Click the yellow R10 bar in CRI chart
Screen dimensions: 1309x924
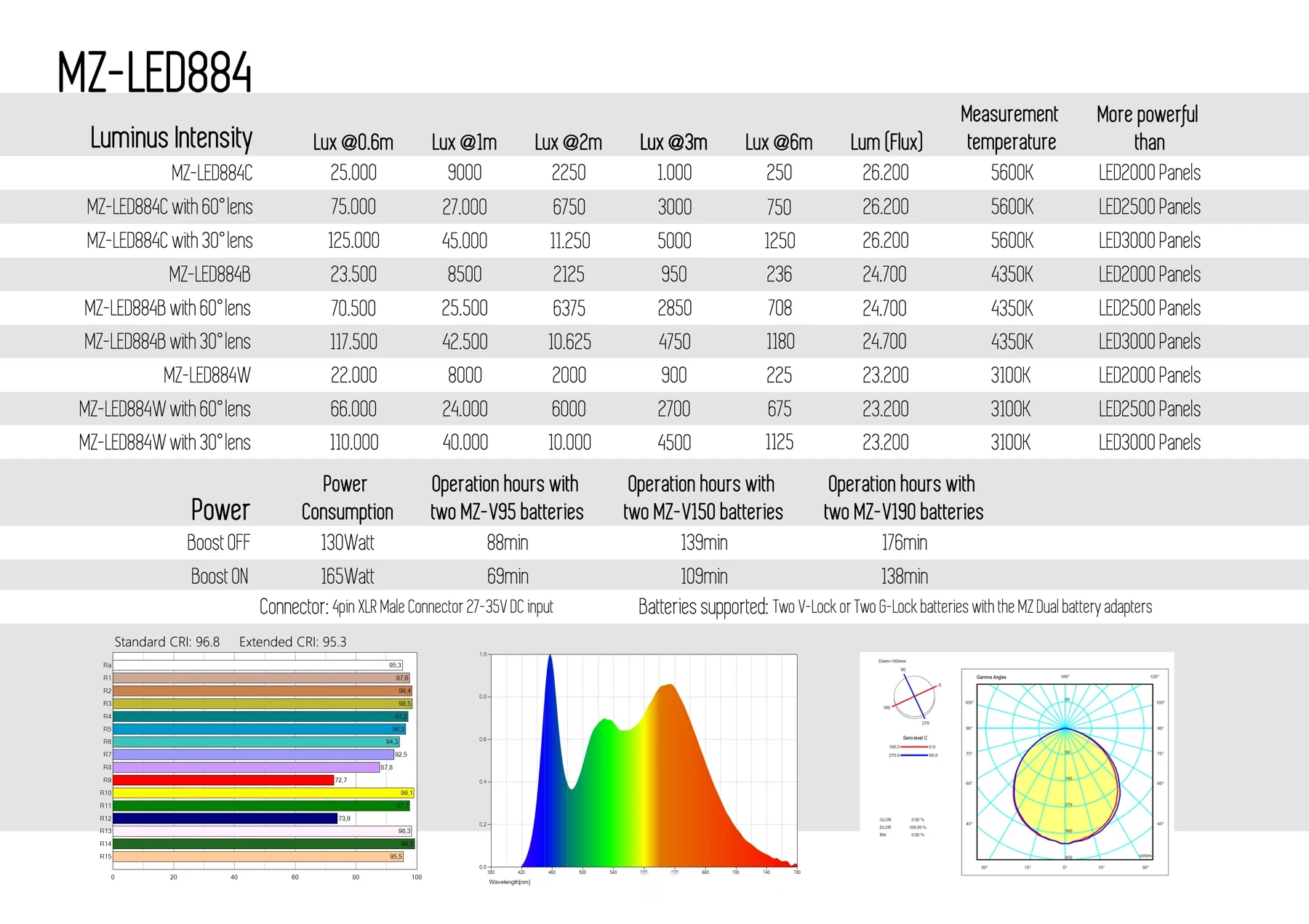263,792
